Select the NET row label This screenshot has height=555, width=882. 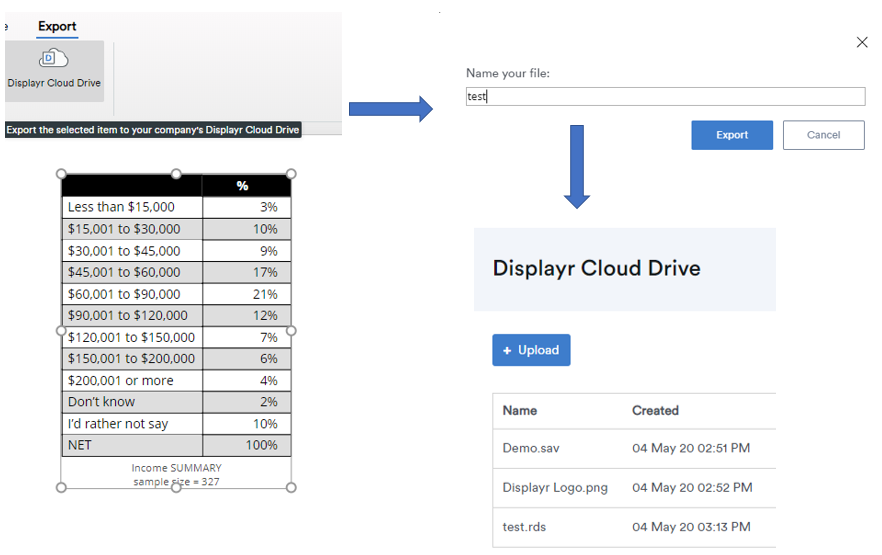tap(79, 445)
